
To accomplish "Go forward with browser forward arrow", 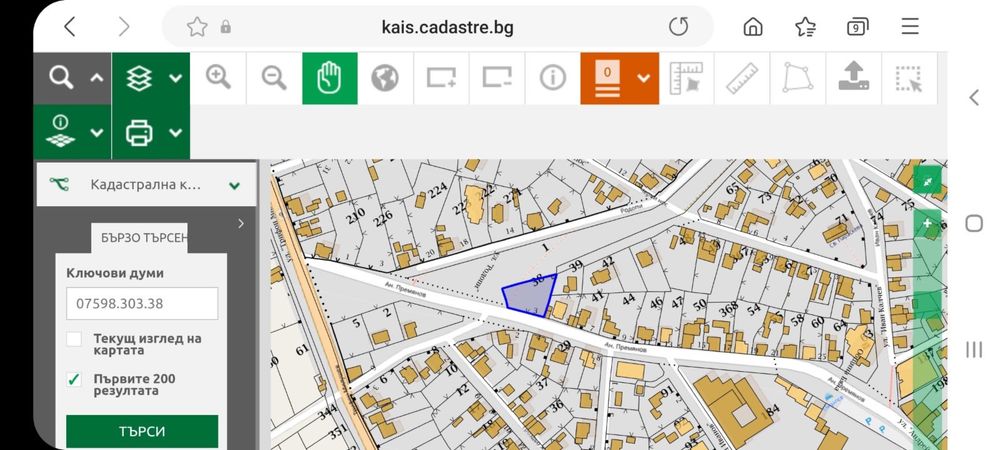I will point(124,27).
